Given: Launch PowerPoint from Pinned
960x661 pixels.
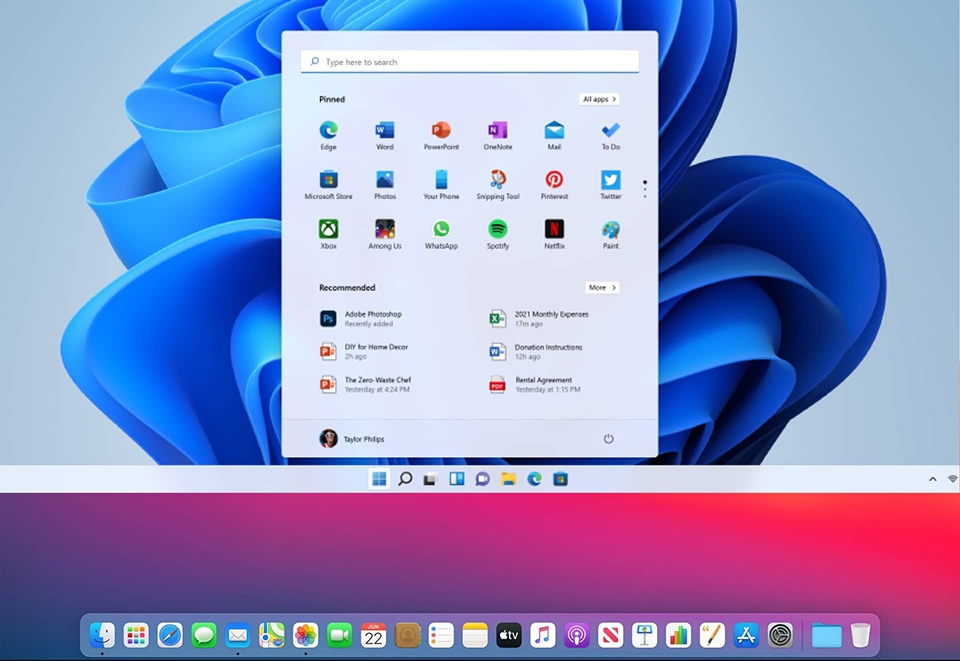Looking at the screenshot, I should (441, 133).
